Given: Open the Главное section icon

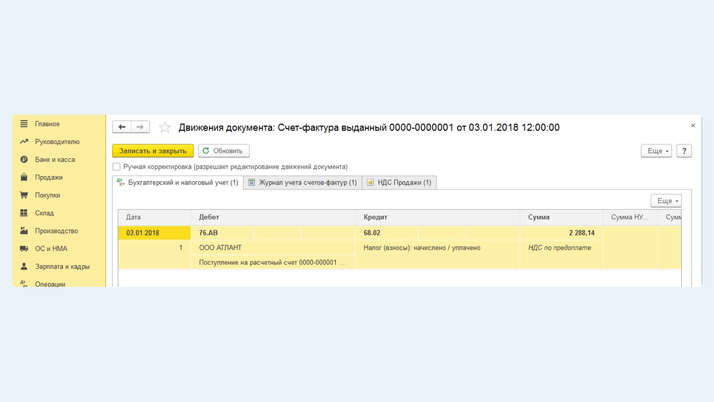Looking at the screenshot, I should click(24, 124).
